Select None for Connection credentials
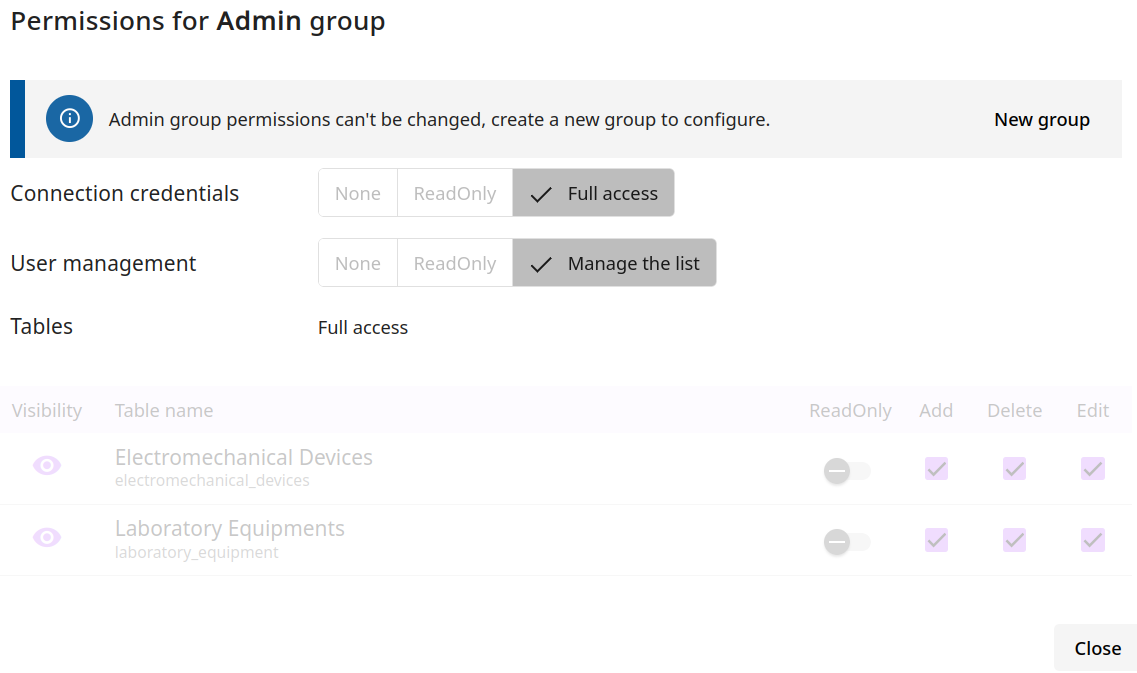This screenshot has width=1137, height=673. (x=358, y=193)
